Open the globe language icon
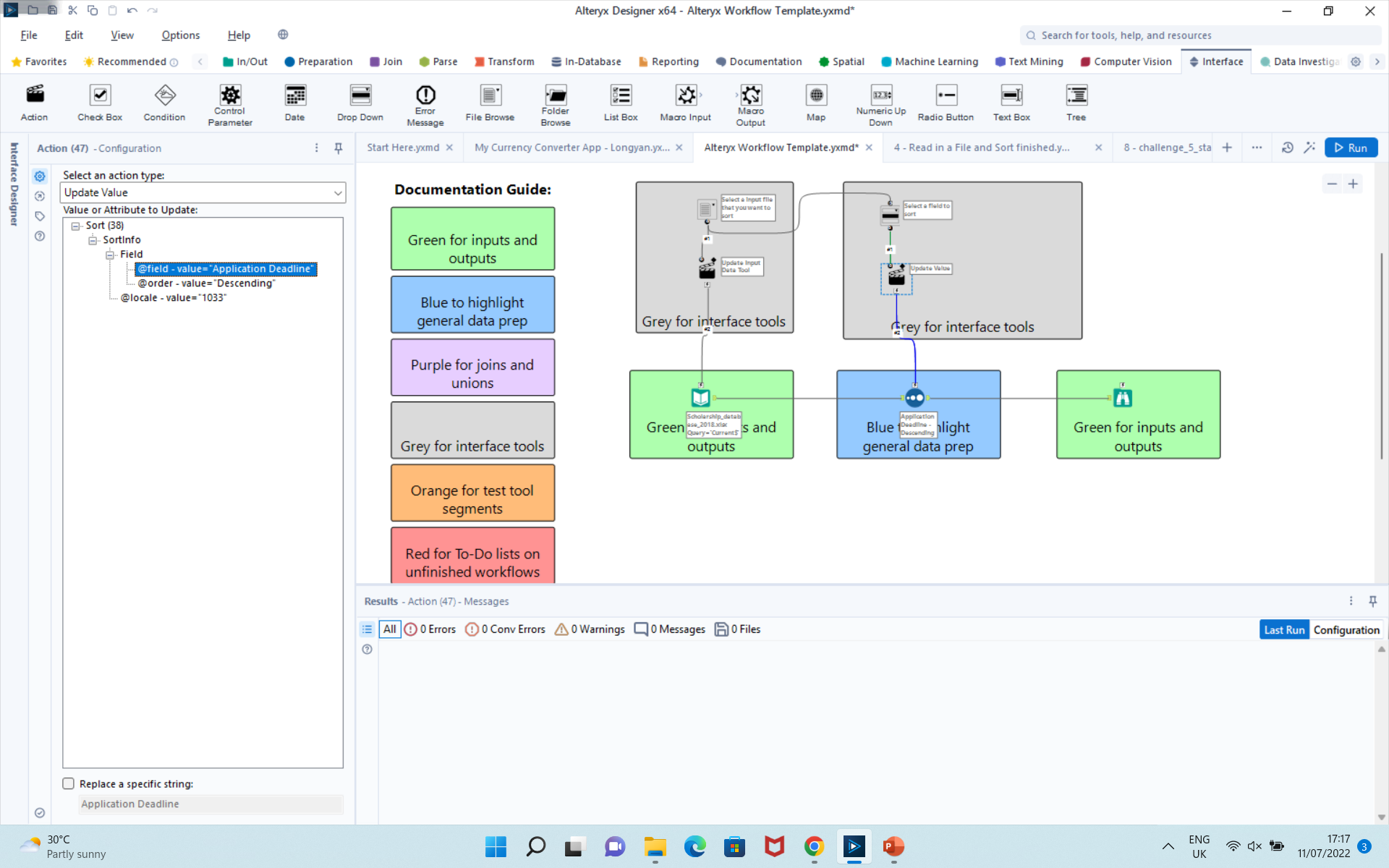The height and width of the screenshot is (868, 1389). [x=283, y=35]
